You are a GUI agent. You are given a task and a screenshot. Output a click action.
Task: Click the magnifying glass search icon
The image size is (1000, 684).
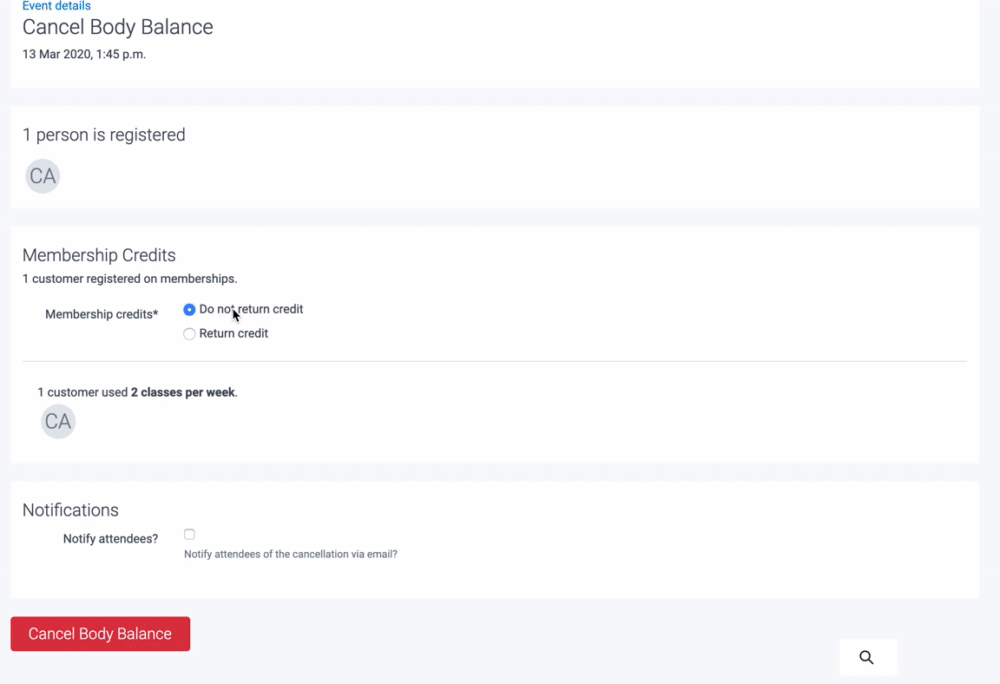coord(866,657)
